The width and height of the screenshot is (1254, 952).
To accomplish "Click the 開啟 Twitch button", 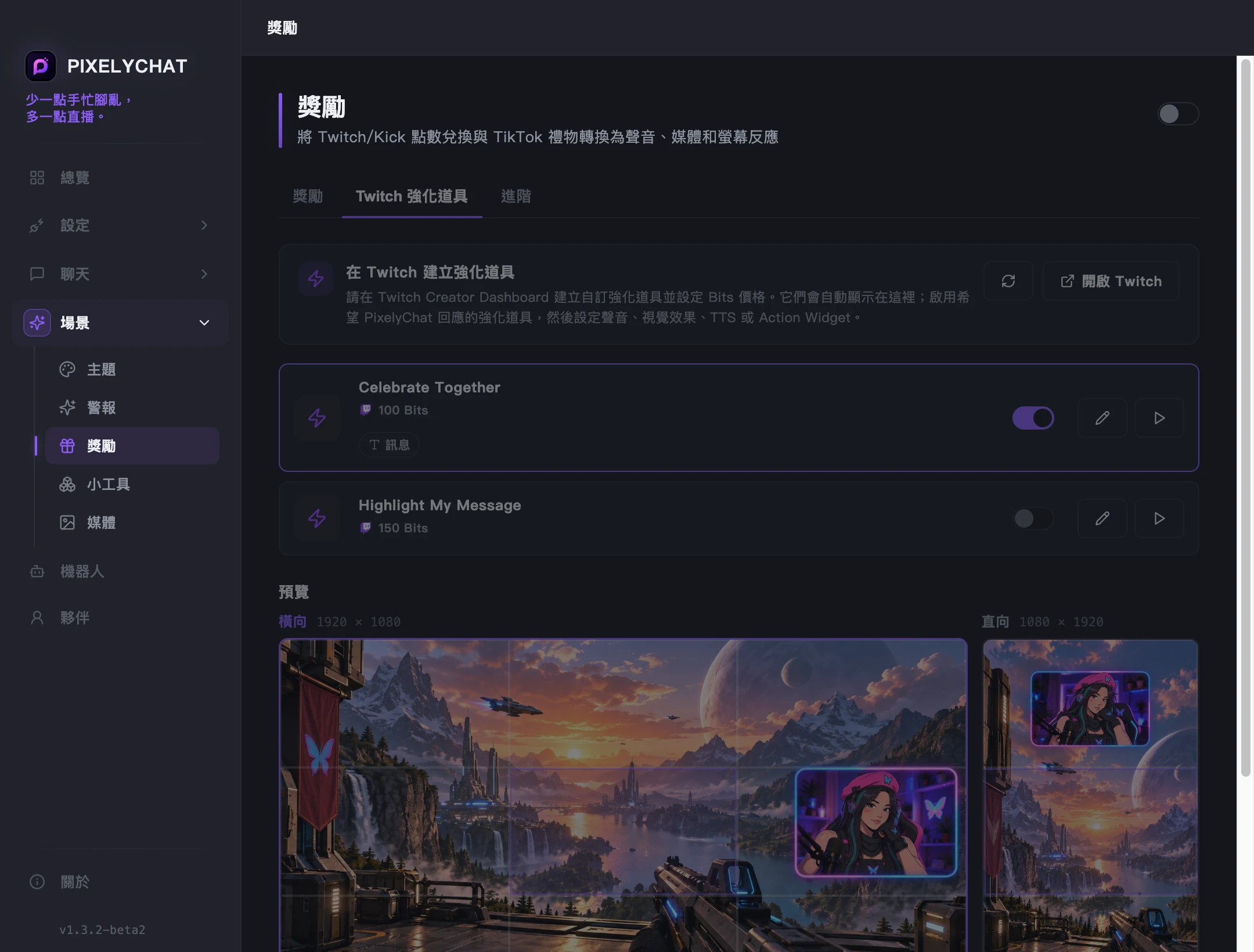I will click(x=1111, y=281).
